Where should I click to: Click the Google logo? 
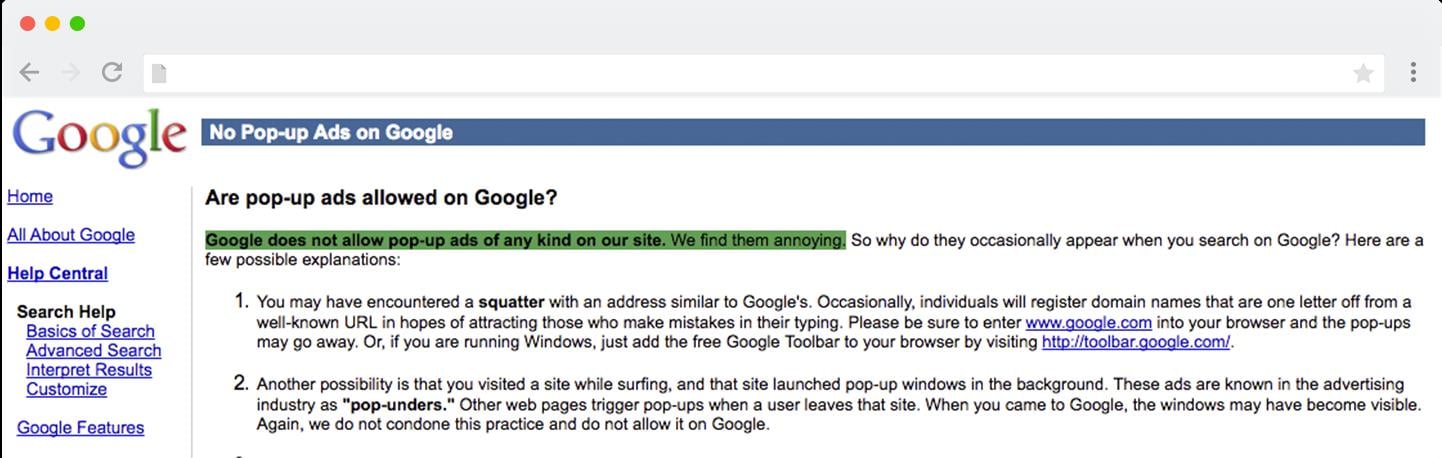point(99,137)
